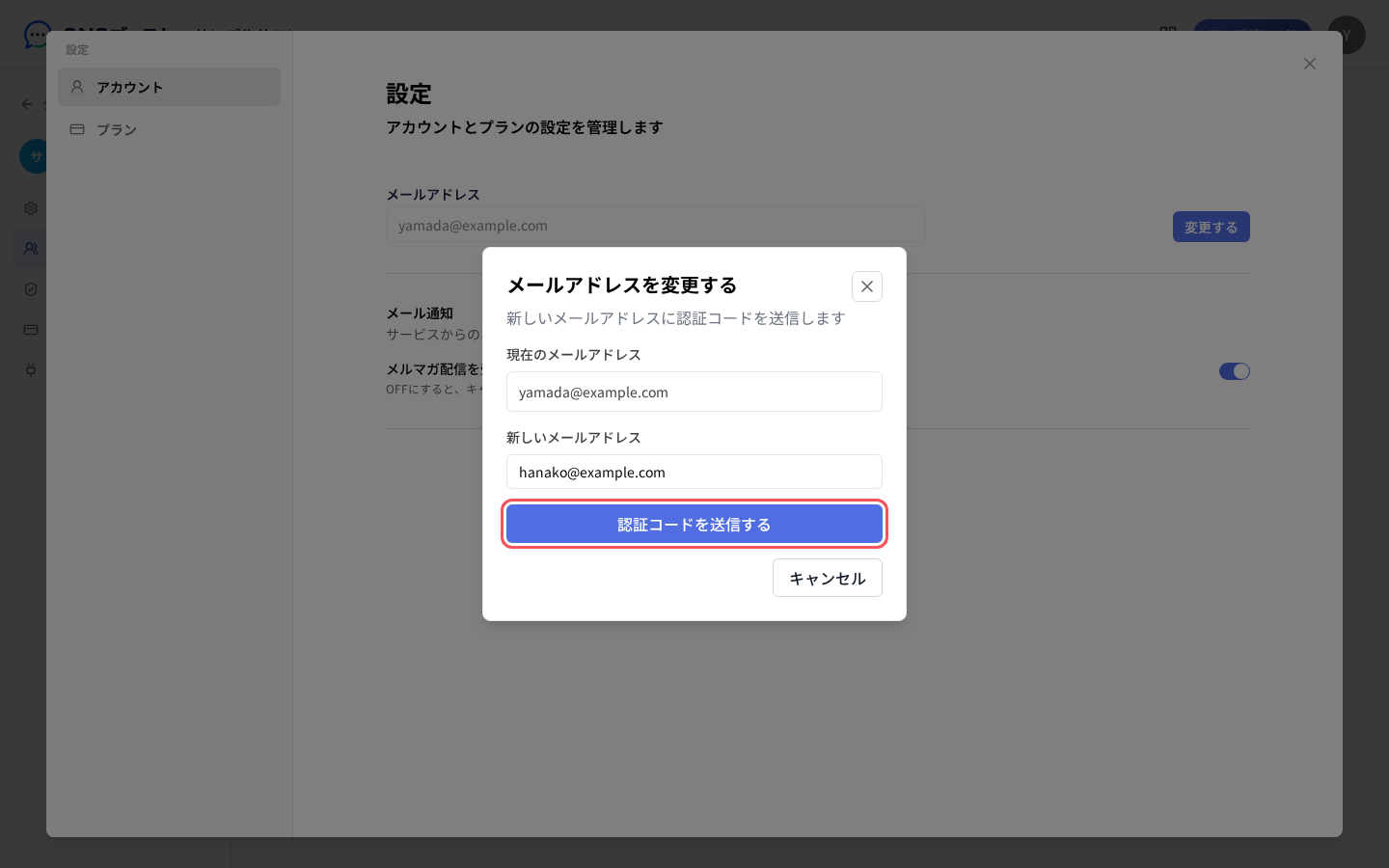Switch to the プラン tab

point(170,129)
